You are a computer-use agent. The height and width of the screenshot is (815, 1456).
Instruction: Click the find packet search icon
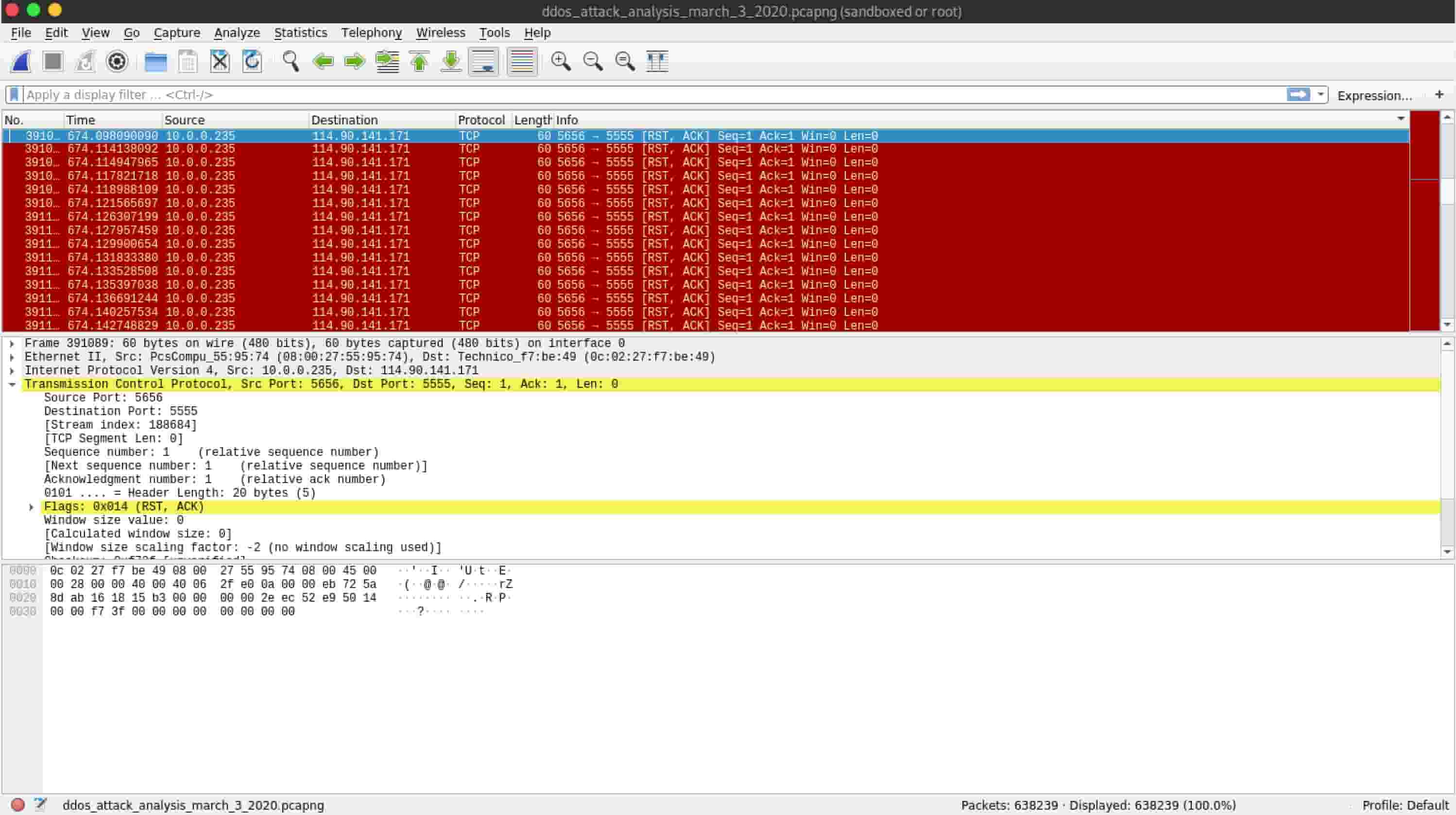pos(291,61)
